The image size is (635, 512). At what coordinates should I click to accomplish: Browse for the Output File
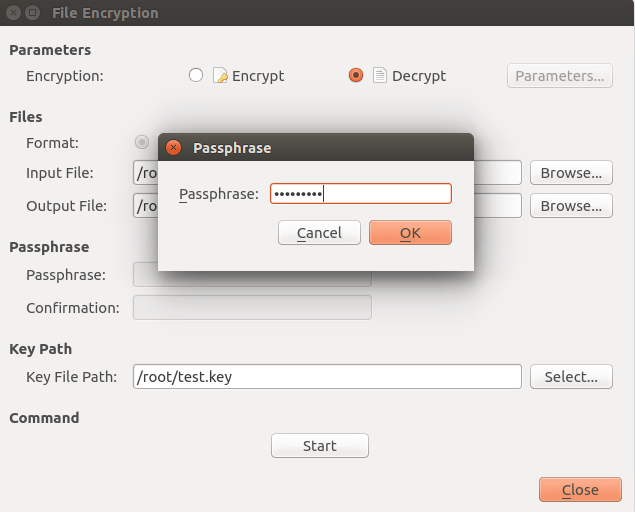click(571, 206)
